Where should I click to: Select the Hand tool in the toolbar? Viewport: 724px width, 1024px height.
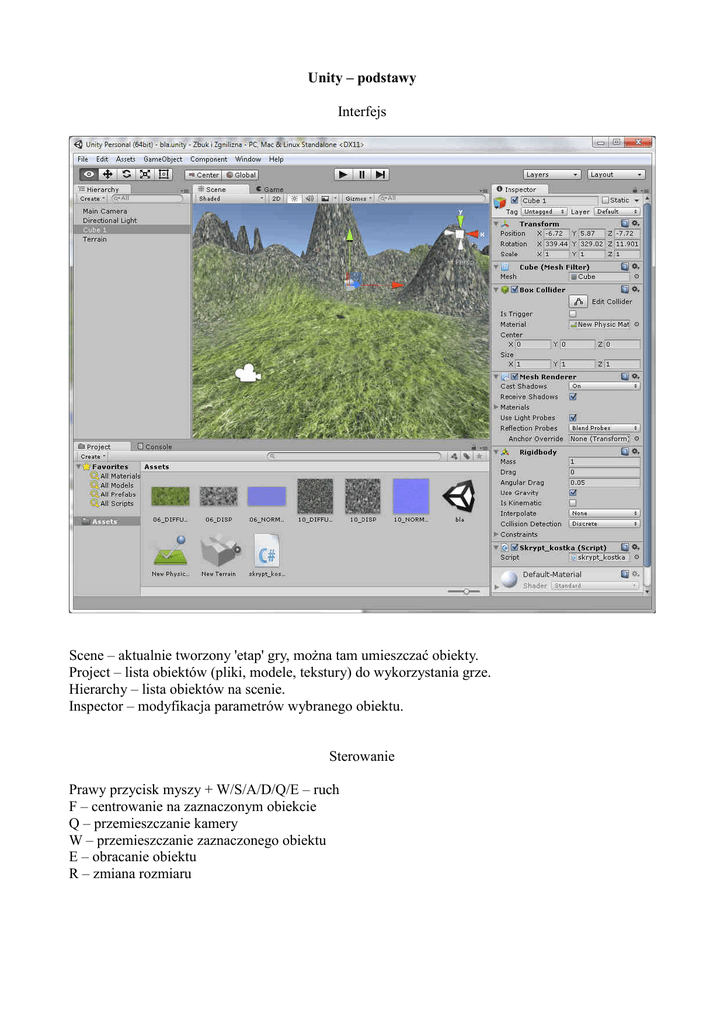(x=88, y=174)
